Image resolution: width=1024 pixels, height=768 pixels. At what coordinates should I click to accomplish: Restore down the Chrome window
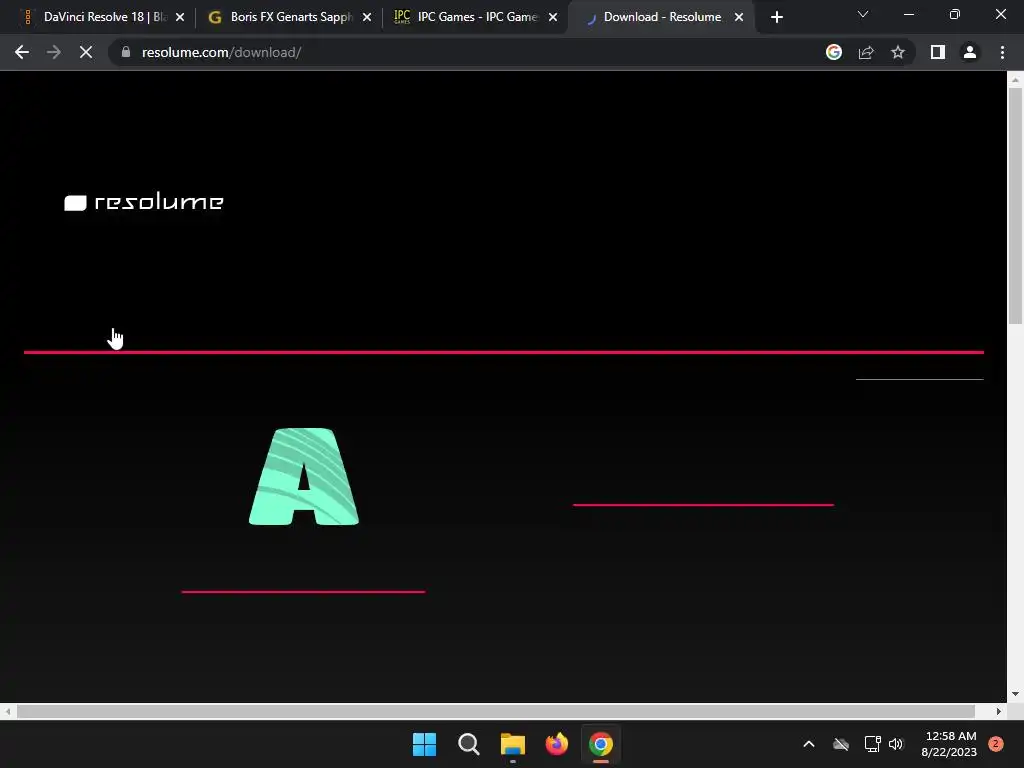955,14
